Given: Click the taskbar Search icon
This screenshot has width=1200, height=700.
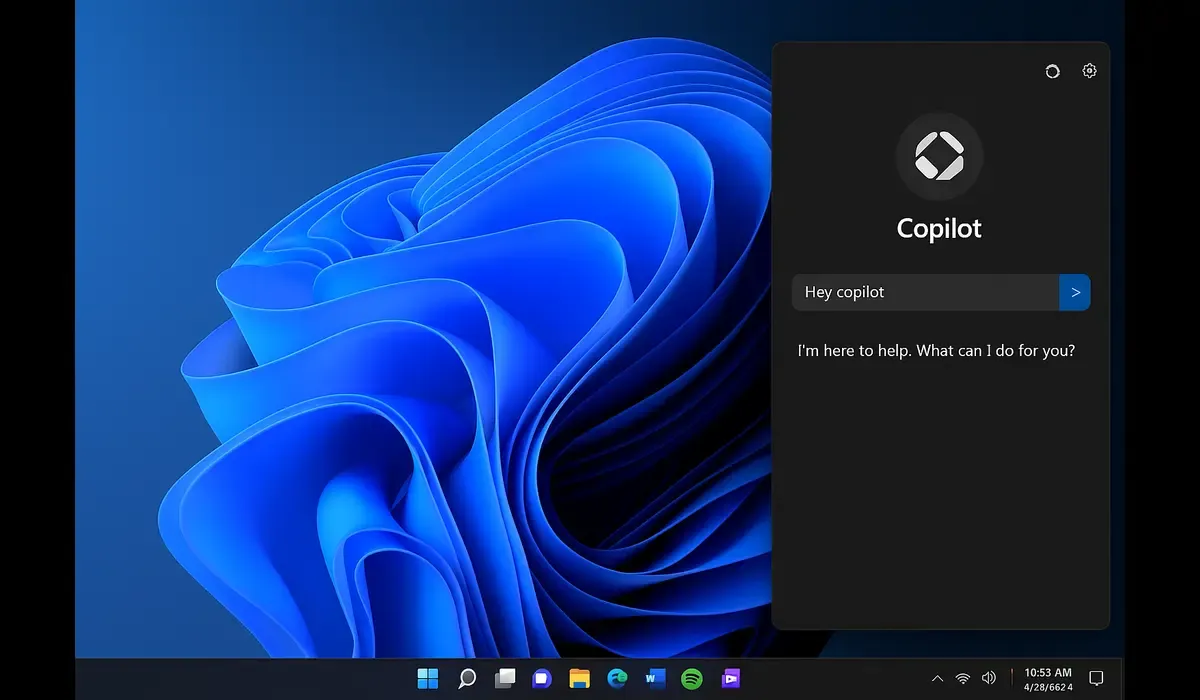Looking at the screenshot, I should click(466, 679).
